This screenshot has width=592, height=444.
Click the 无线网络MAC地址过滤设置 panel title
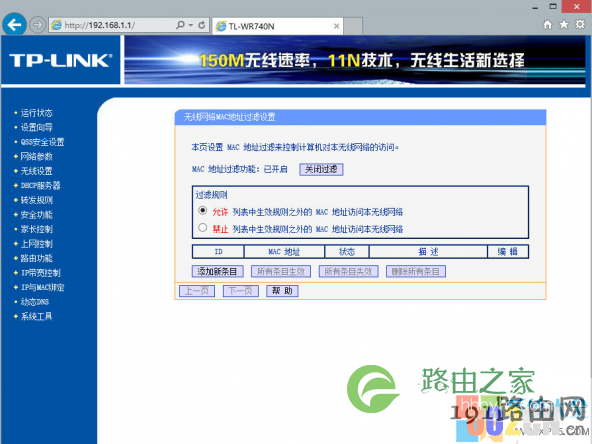click(230, 117)
